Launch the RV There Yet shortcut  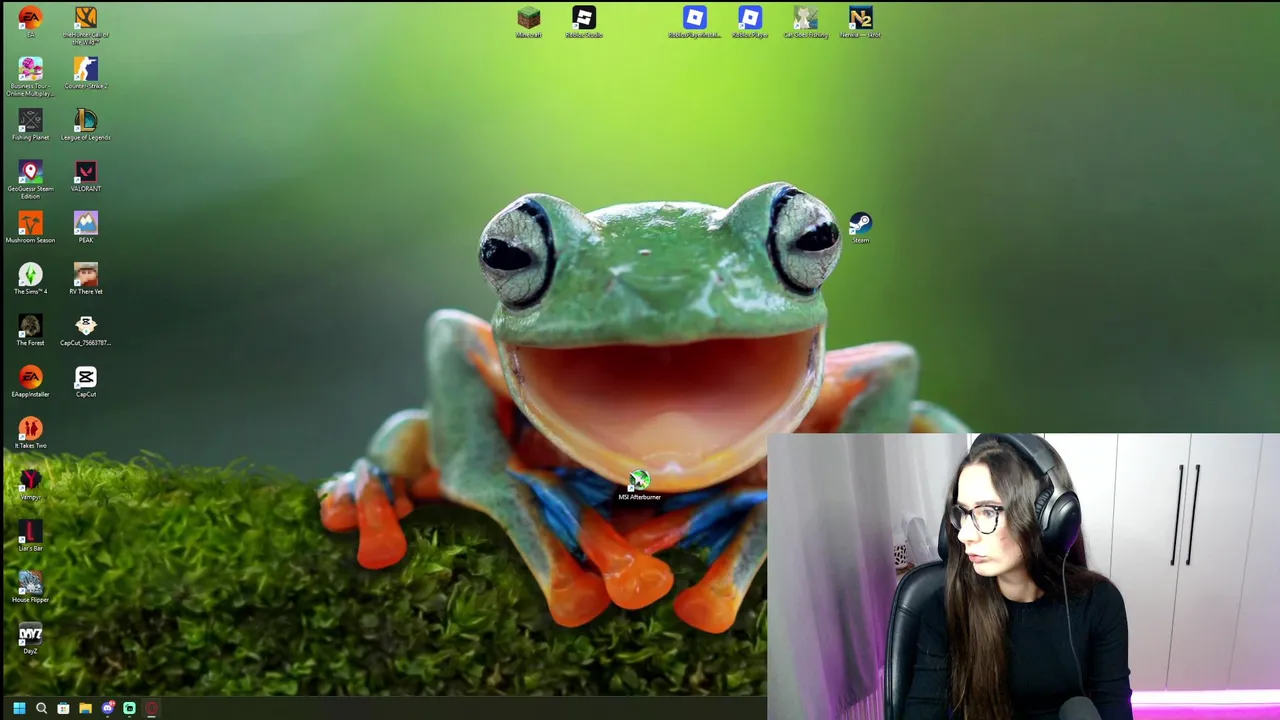[86, 274]
